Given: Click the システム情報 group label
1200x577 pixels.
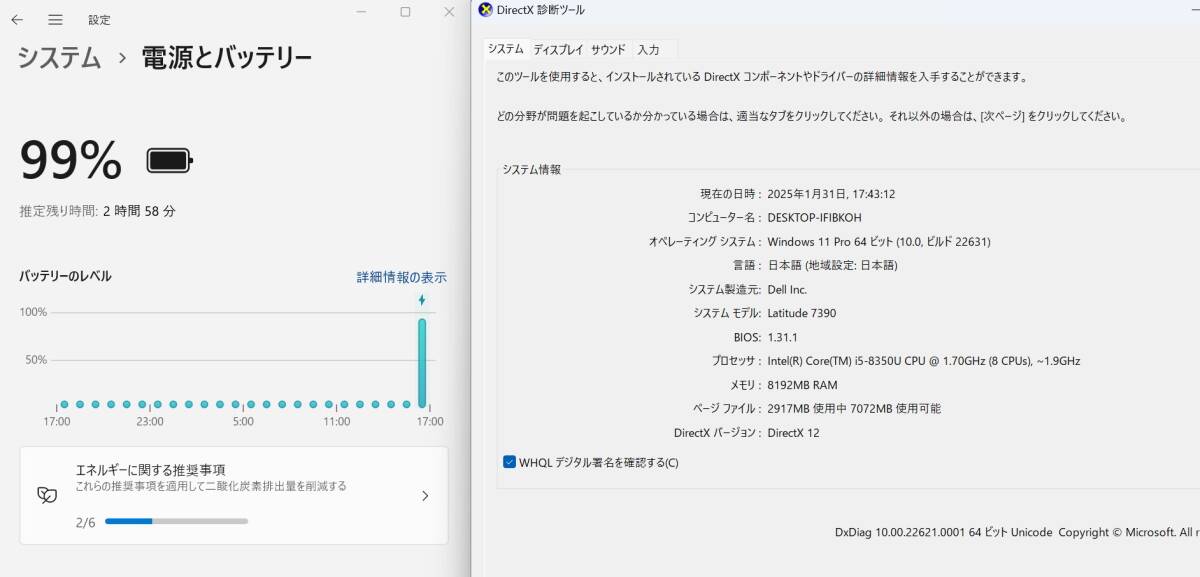Looking at the screenshot, I should (531, 169).
